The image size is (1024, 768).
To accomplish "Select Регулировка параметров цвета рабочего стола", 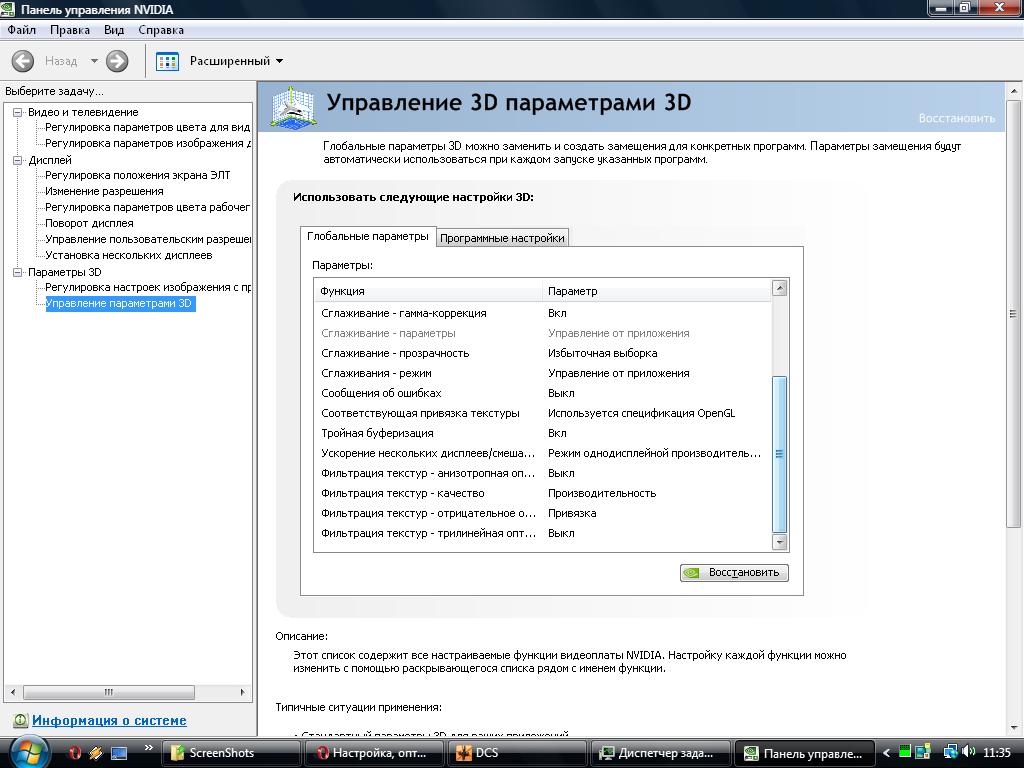I will pyautogui.click(x=148, y=207).
